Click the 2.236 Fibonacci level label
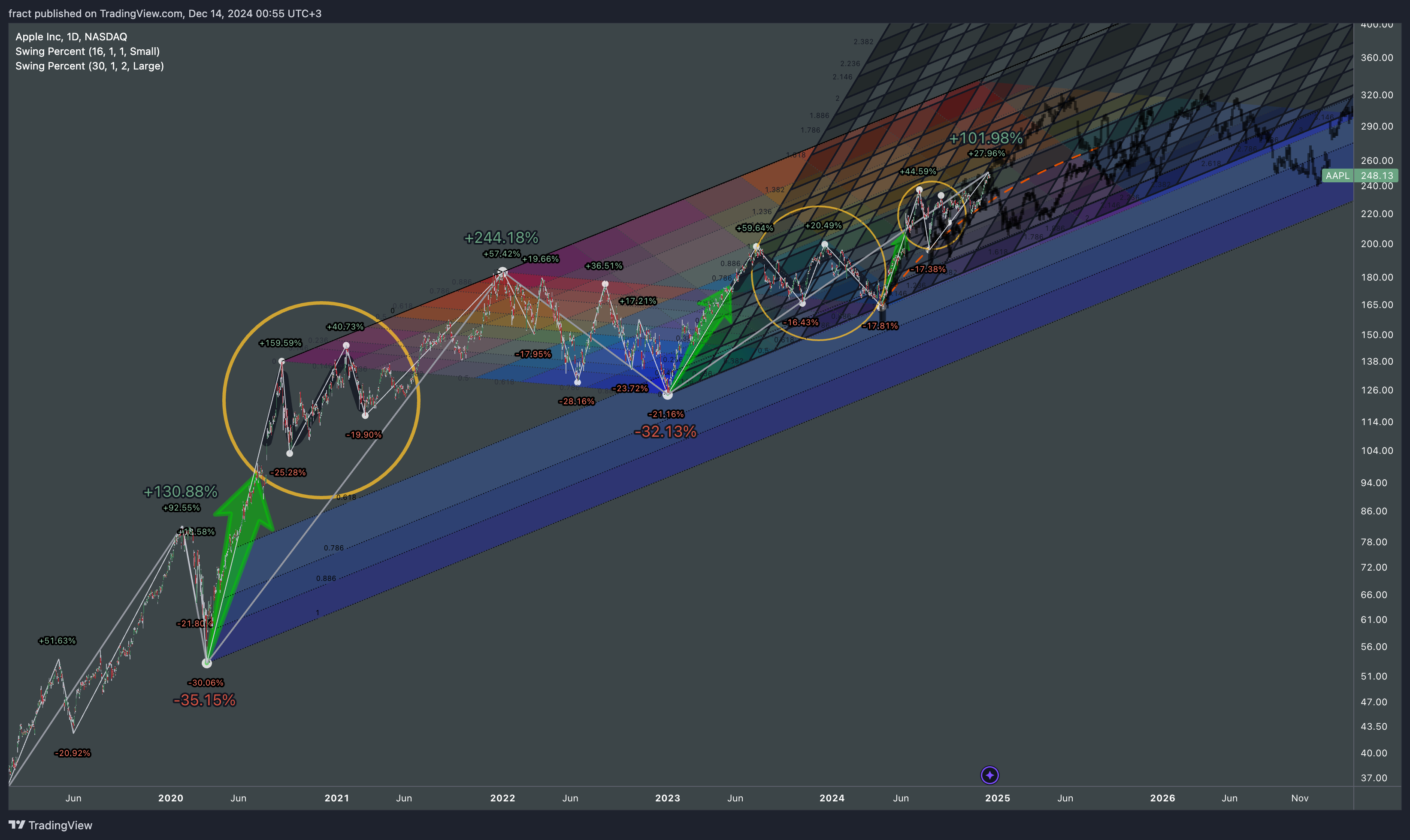Image resolution: width=1410 pixels, height=840 pixels. 850,64
